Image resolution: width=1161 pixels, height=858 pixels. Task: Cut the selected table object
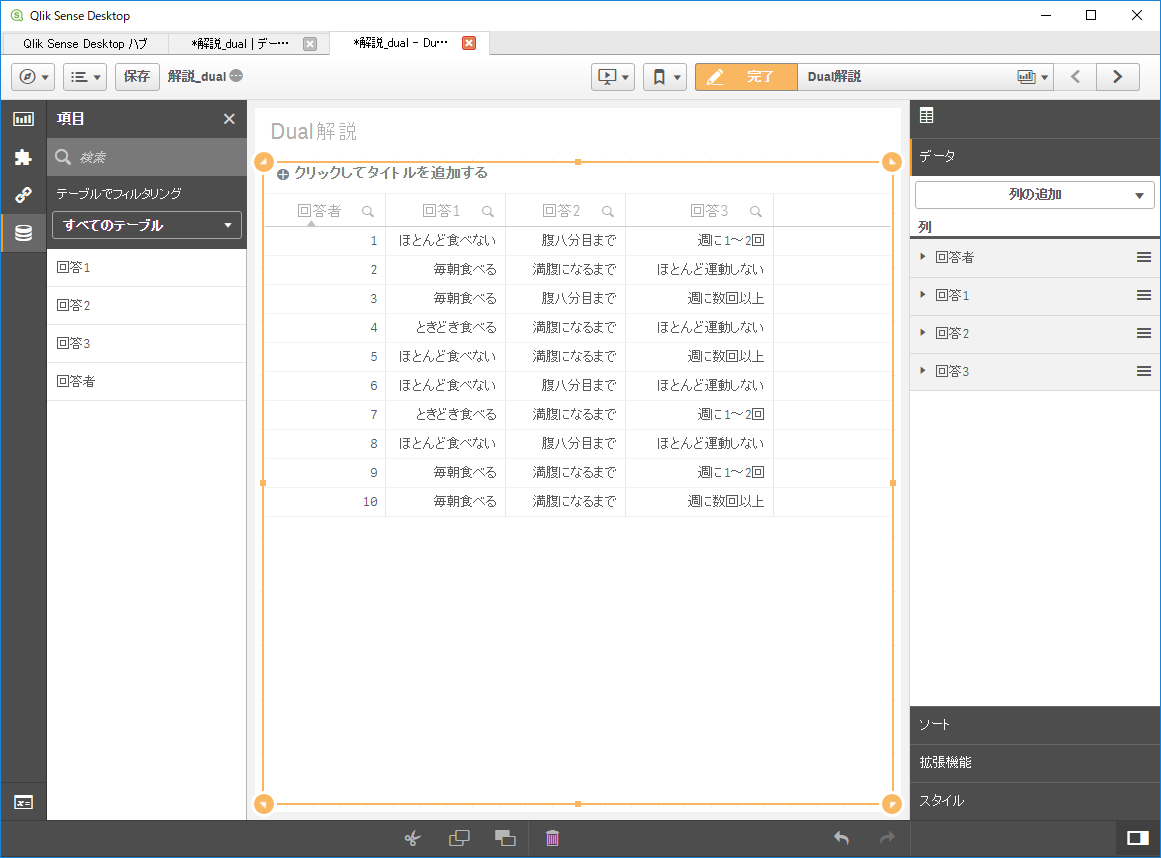point(413,838)
